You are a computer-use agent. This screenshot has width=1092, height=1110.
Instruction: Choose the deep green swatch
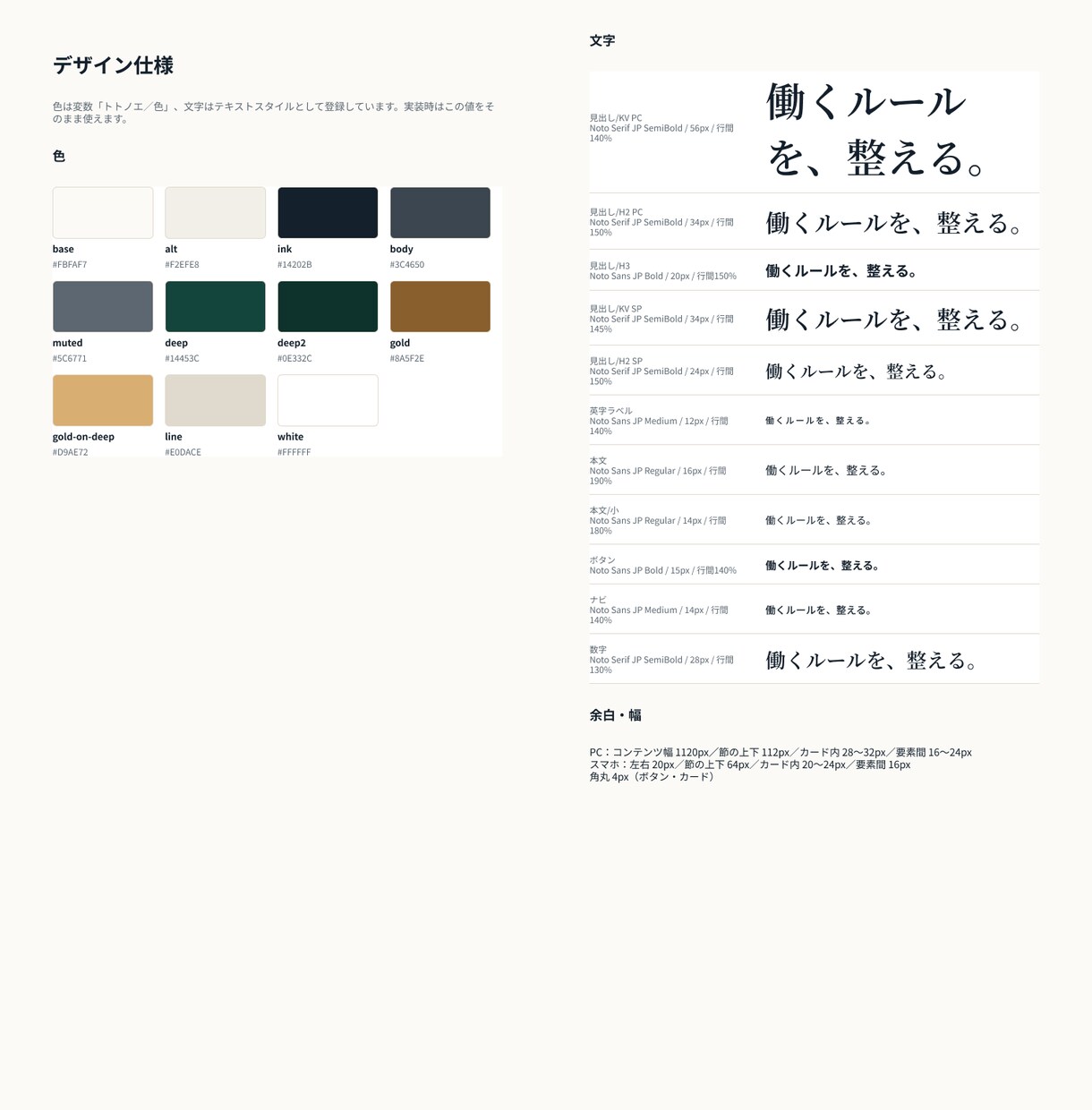pos(215,306)
